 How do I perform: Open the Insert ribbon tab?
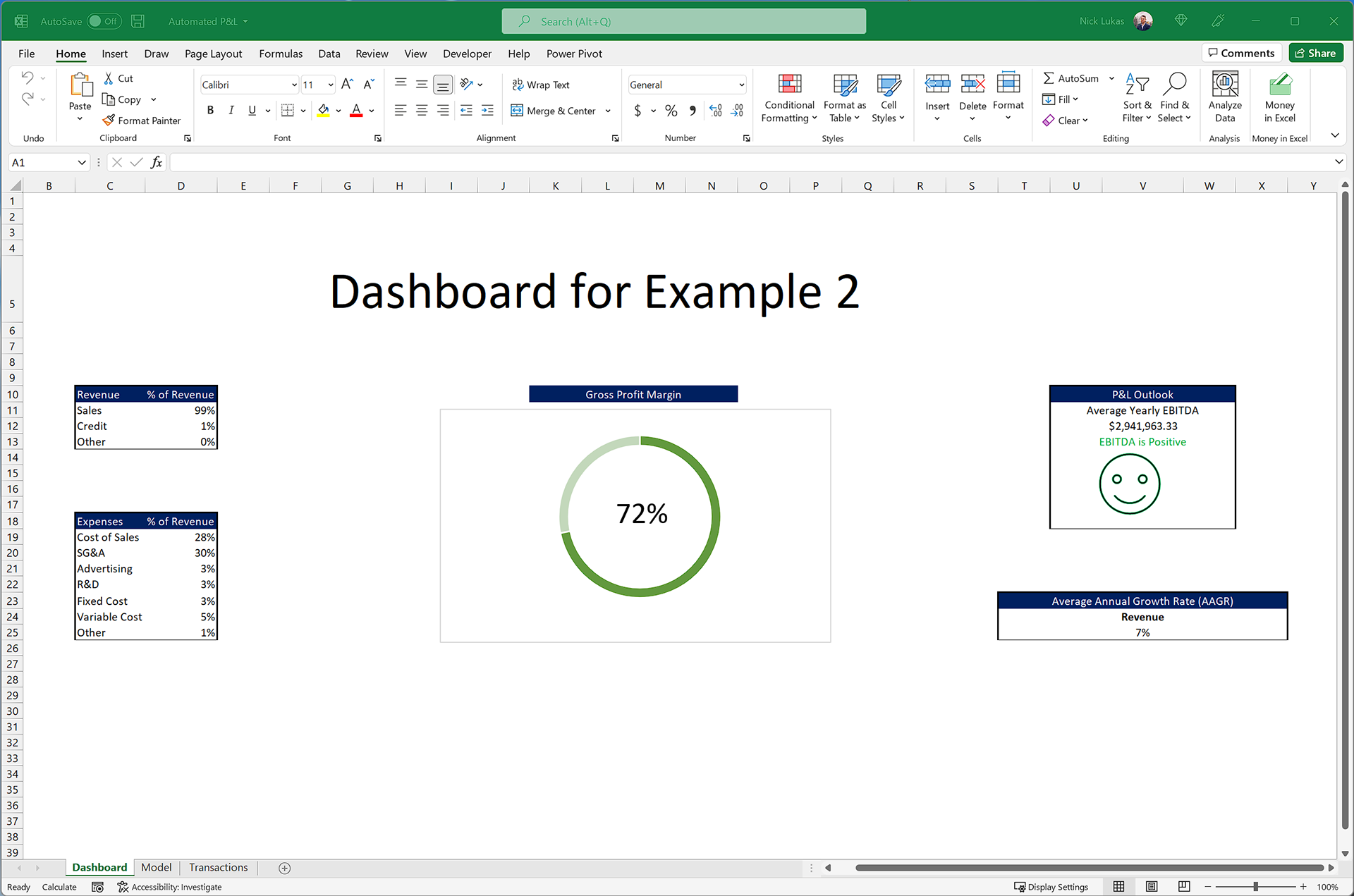(x=114, y=54)
